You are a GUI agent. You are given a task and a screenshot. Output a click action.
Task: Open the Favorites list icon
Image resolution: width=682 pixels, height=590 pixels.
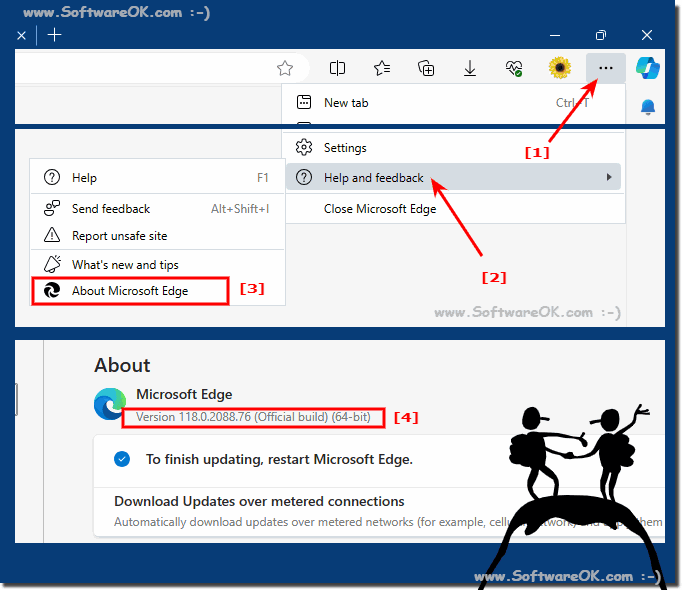[382, 68]
